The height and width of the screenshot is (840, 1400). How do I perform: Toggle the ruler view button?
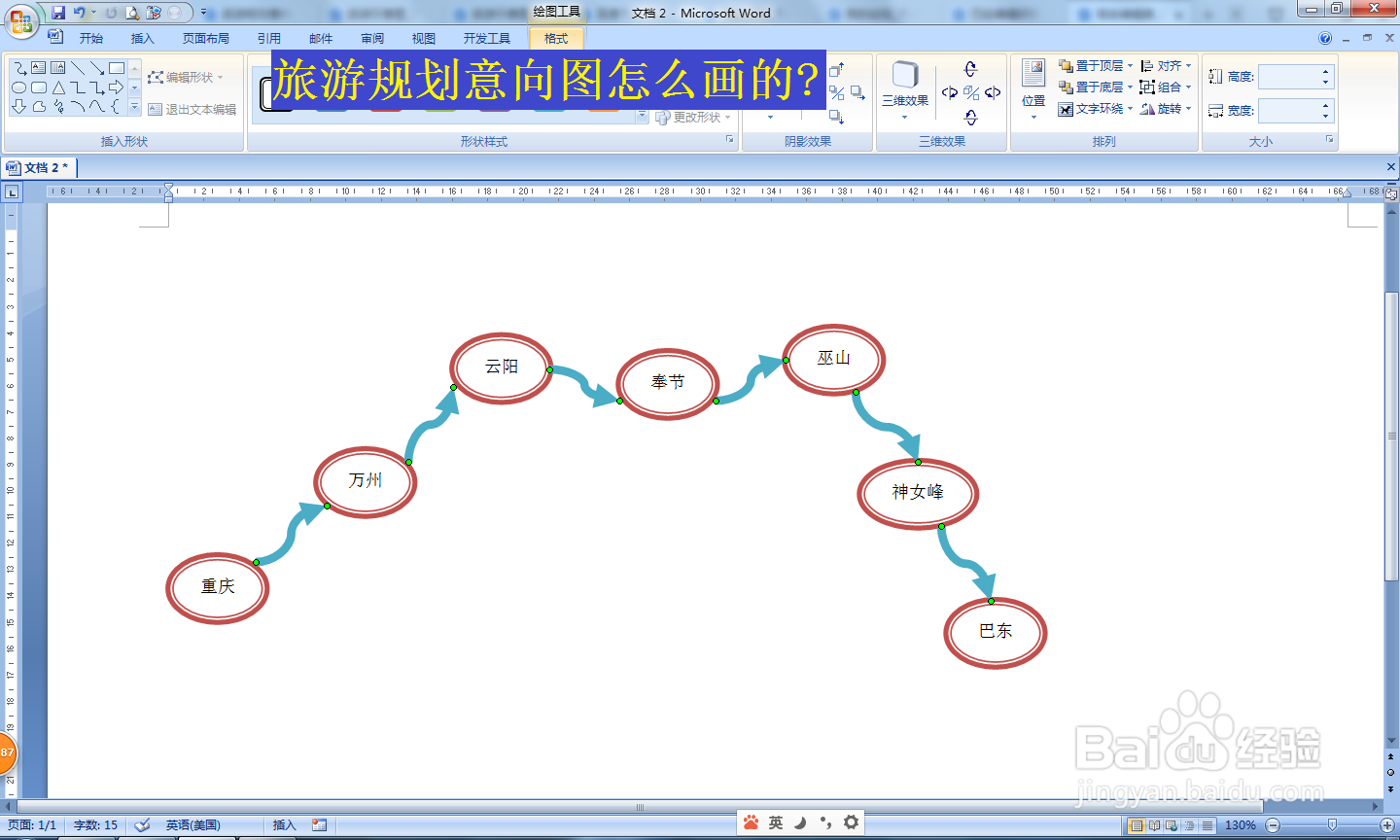[x=1392, y=193]
